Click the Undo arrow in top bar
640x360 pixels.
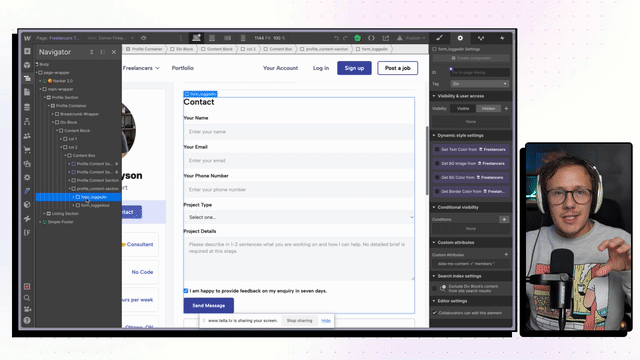336,38
